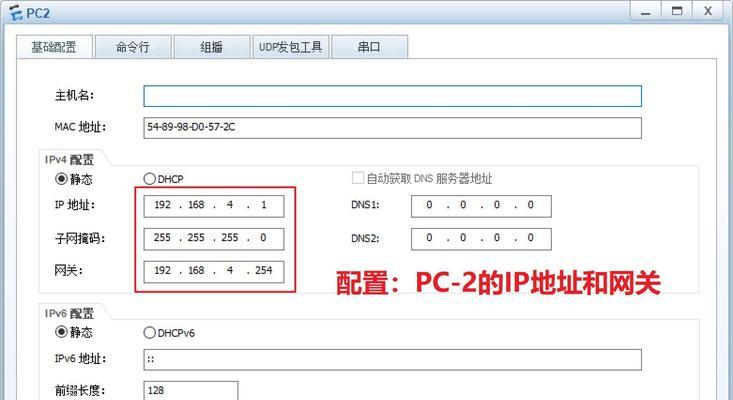This screenshot has width=733, height=400.
Task: Click the DNS2 label
Action: click(x=365, y=238)
